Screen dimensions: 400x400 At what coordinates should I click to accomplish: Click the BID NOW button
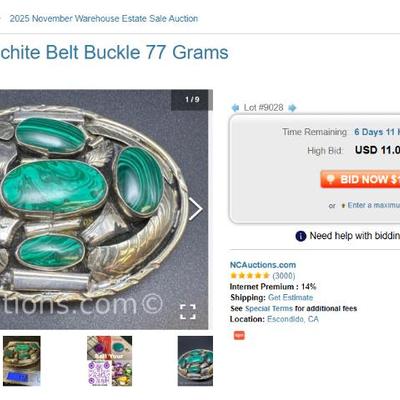(x=360, y=179)
